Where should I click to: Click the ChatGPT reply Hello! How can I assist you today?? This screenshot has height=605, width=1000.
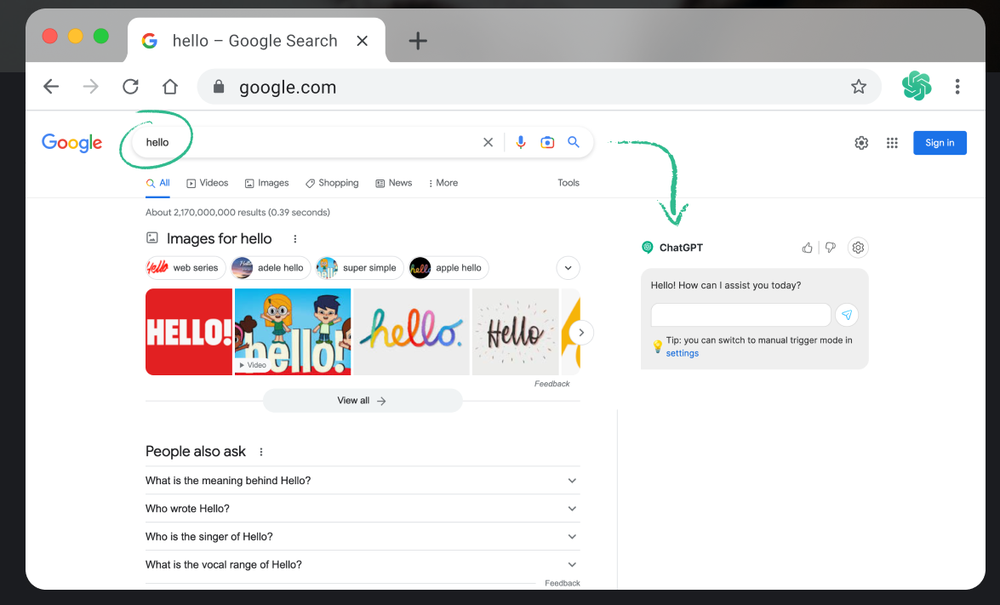[726, 286]
